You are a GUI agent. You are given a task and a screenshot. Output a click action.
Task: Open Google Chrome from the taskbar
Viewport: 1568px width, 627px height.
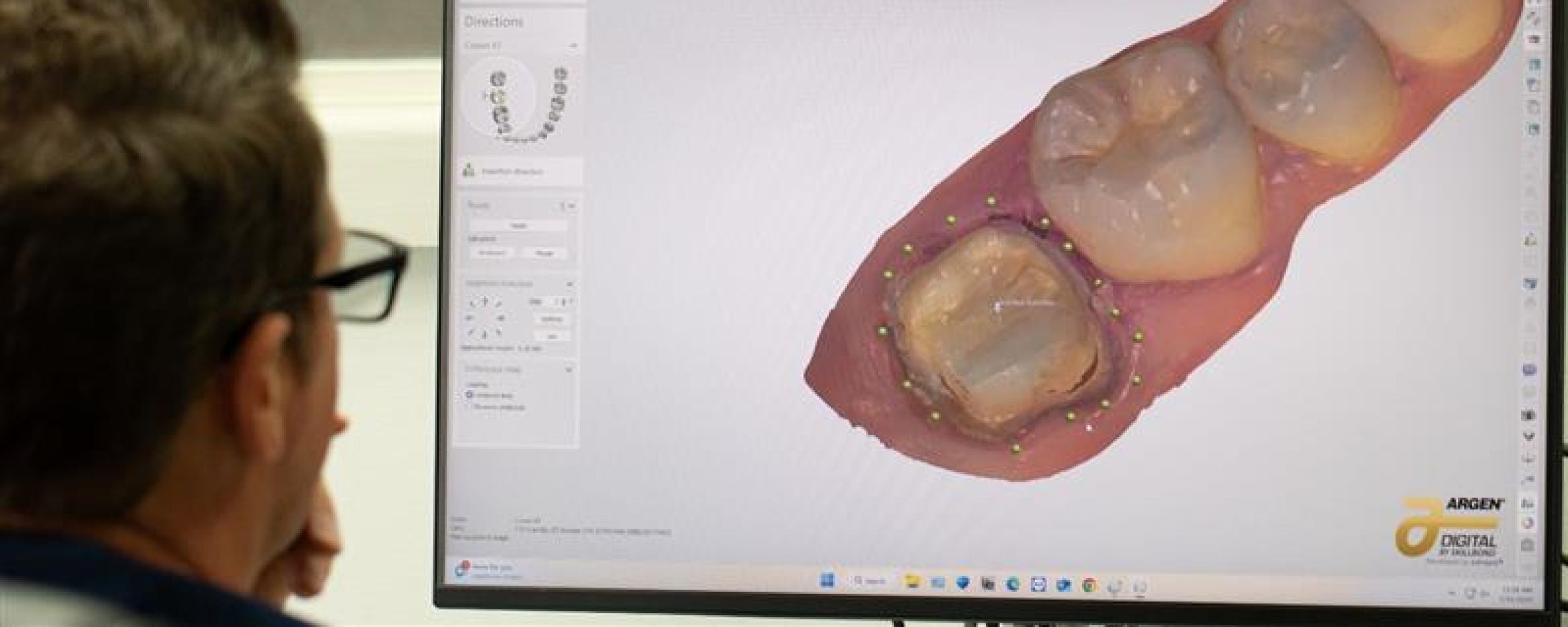pyautogui.click(x=1088, y=585)
